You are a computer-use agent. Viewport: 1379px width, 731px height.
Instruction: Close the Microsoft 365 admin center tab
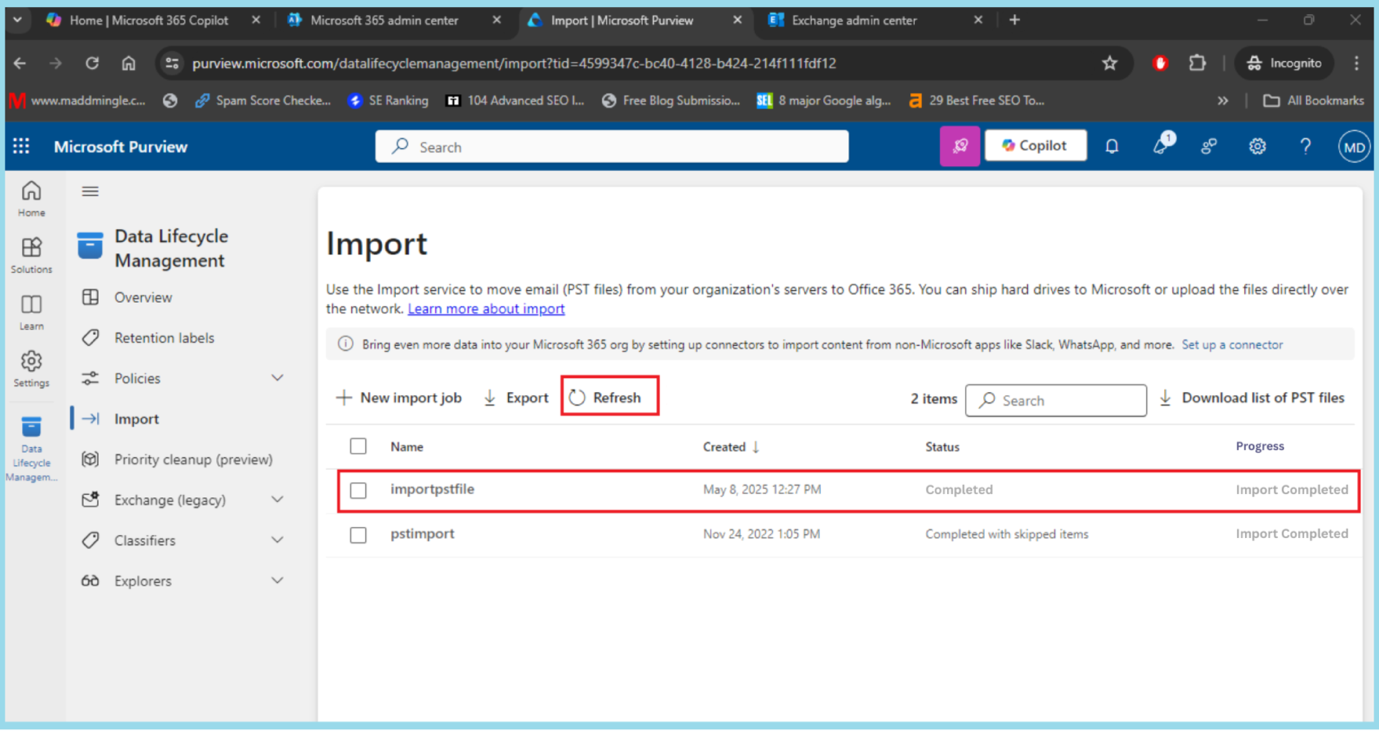point(496,20)
